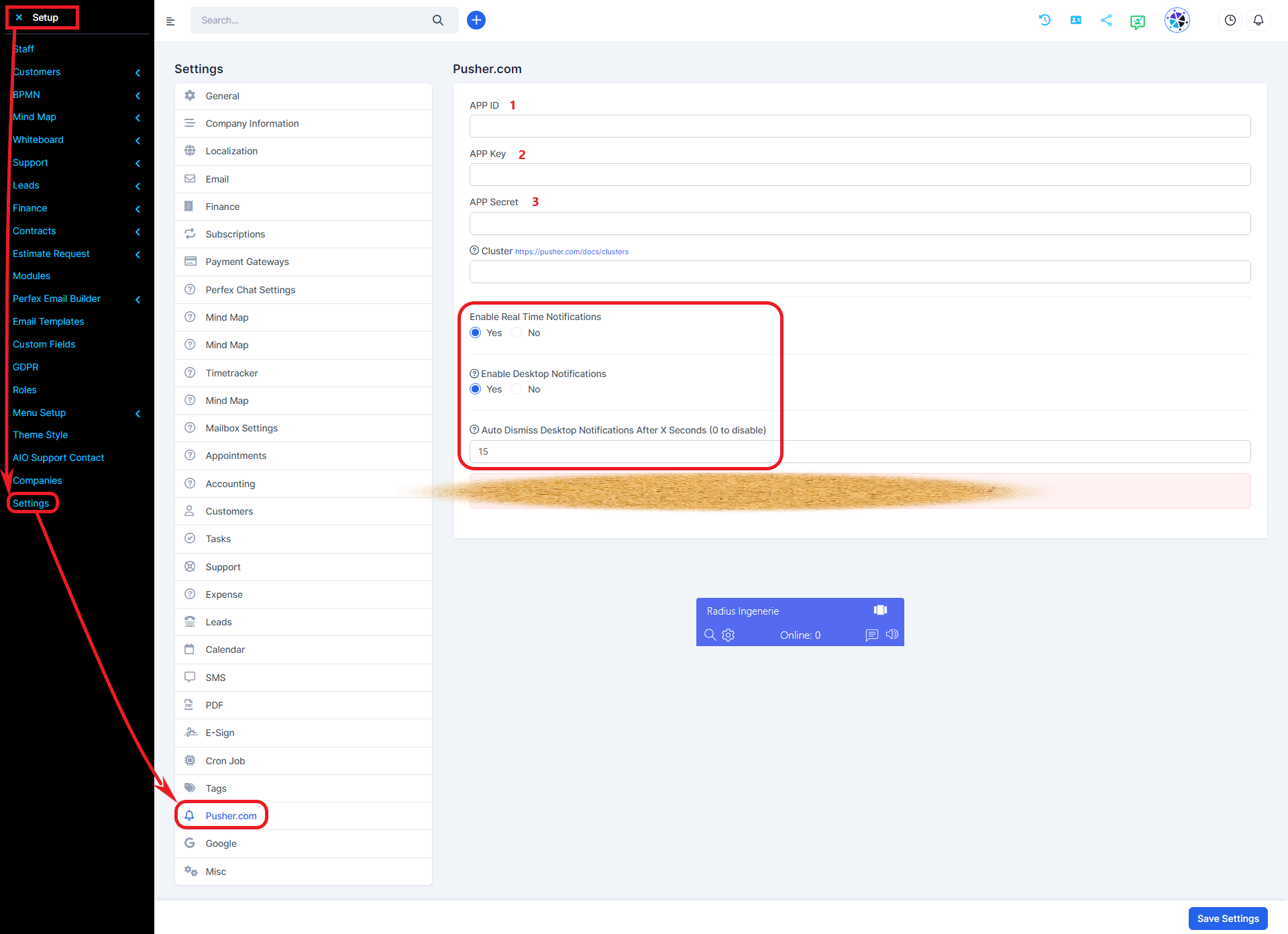
Task: Open the Mailbox Settings tab
Action: coord(303,428)
